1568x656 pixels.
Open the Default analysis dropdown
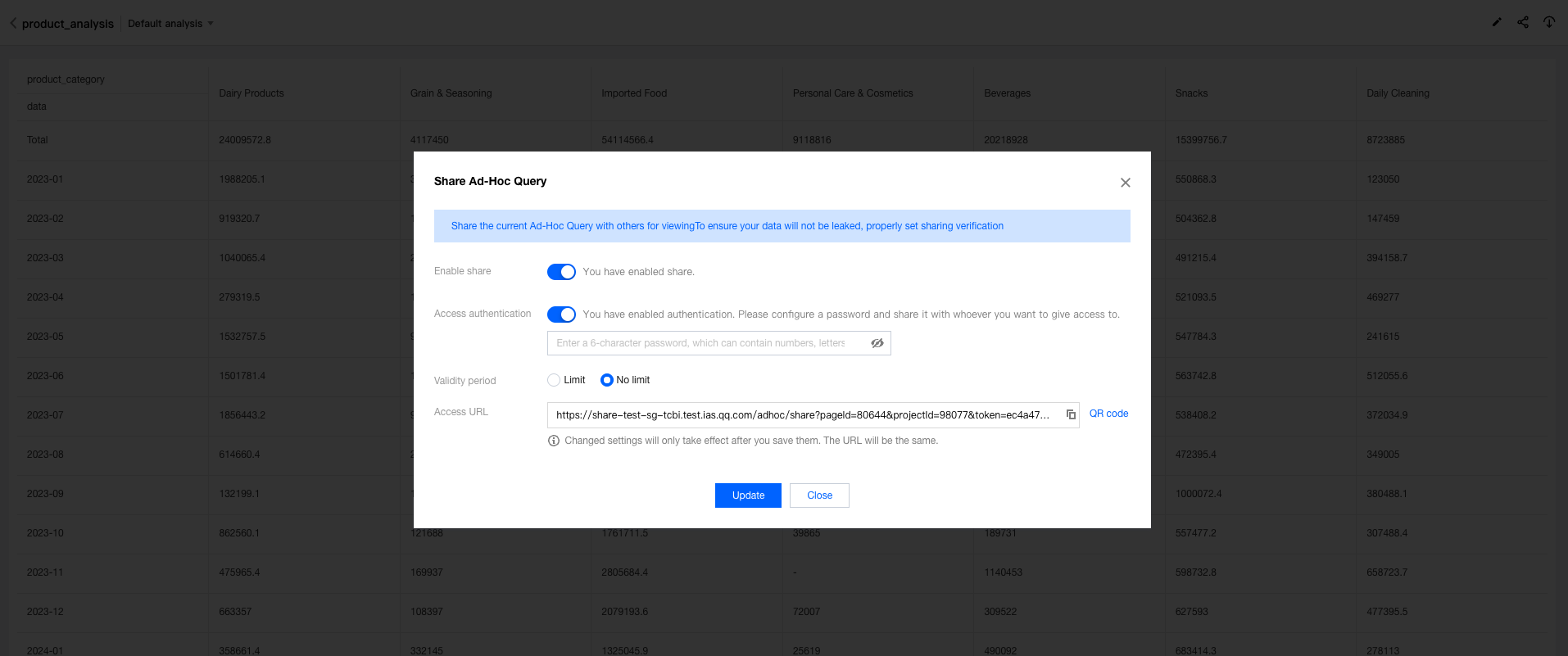170,24
